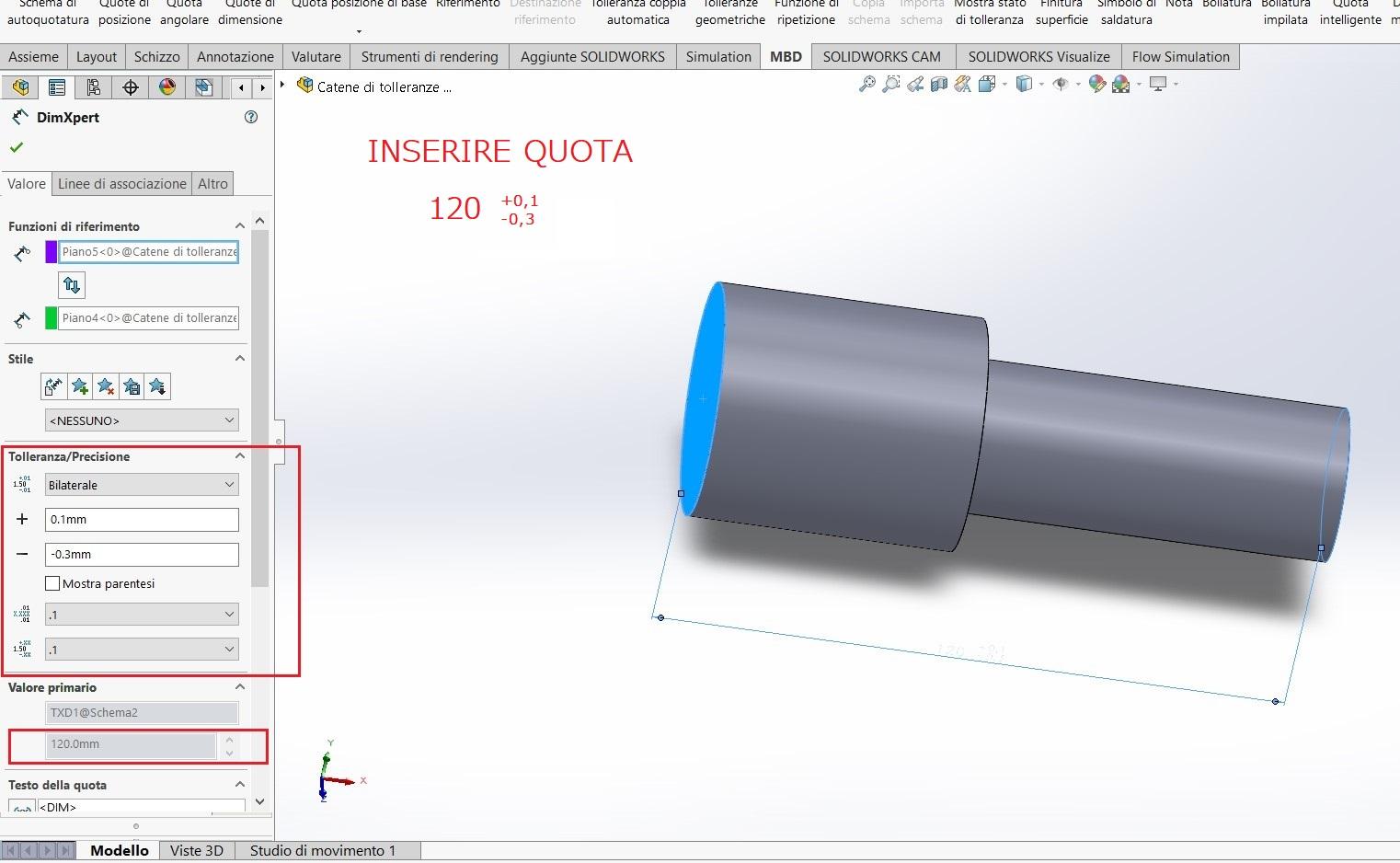Click Zoom to Area icon
1400x863 pixels.
pos(890,84)
